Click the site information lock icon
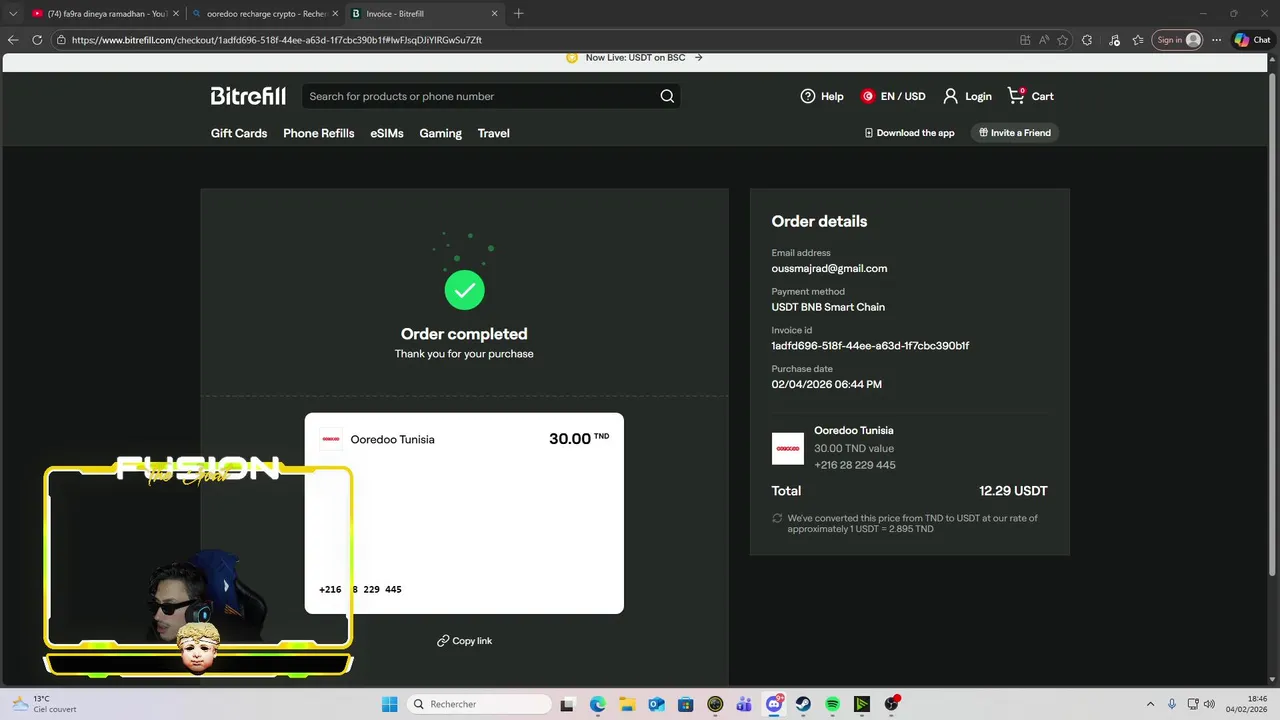 coord(61,40)
